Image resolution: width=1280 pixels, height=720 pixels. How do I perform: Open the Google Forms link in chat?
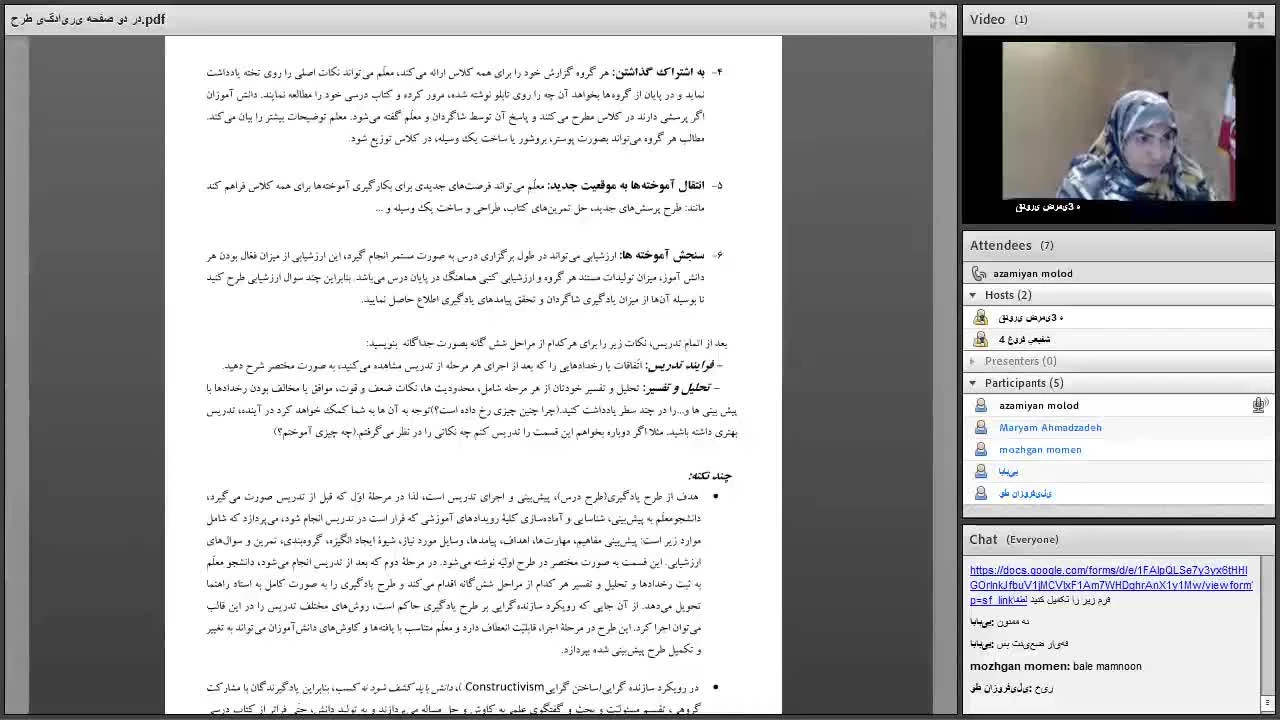point(1110,585)
